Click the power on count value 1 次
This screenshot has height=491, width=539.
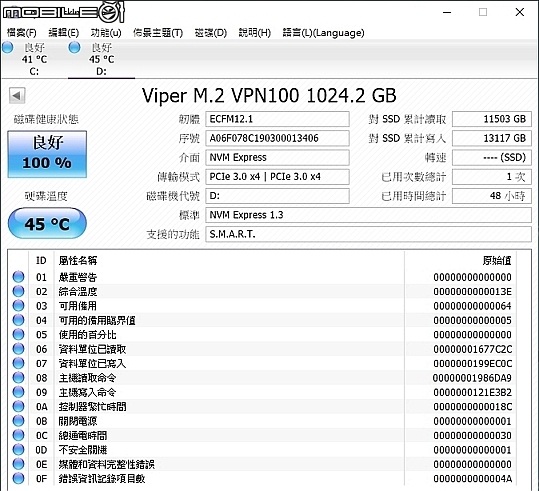pyautogui.click(x=492, y=177)
